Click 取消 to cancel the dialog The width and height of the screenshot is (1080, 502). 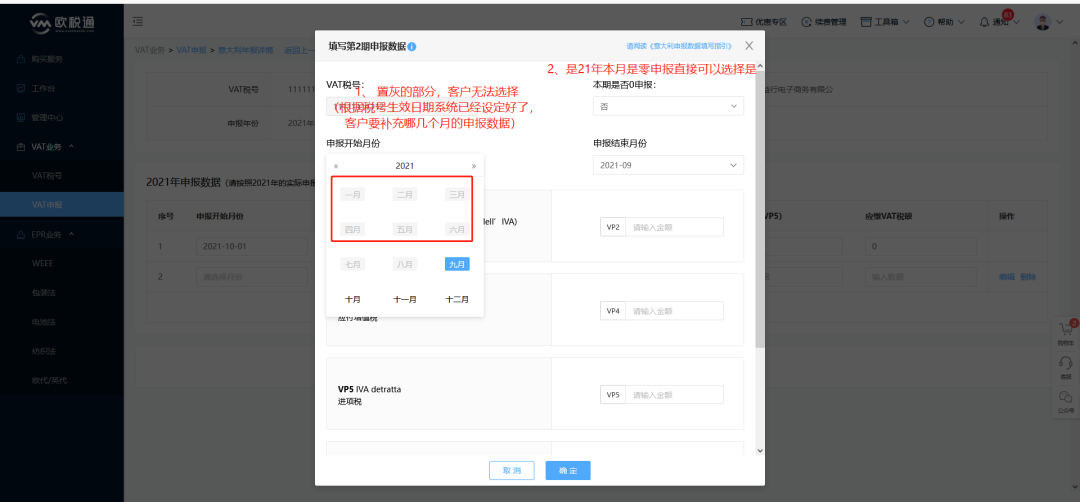point(512,470)
